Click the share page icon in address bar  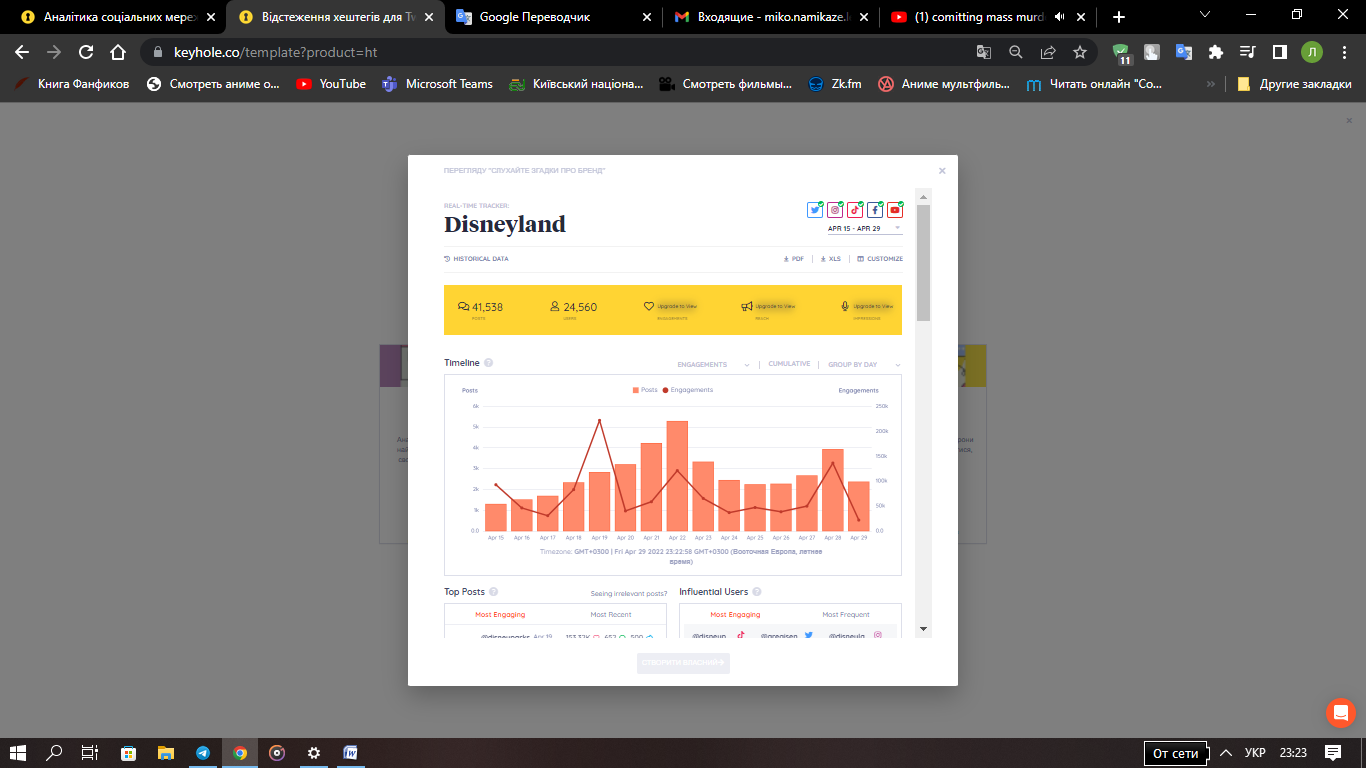click(x=1048, y=52)
